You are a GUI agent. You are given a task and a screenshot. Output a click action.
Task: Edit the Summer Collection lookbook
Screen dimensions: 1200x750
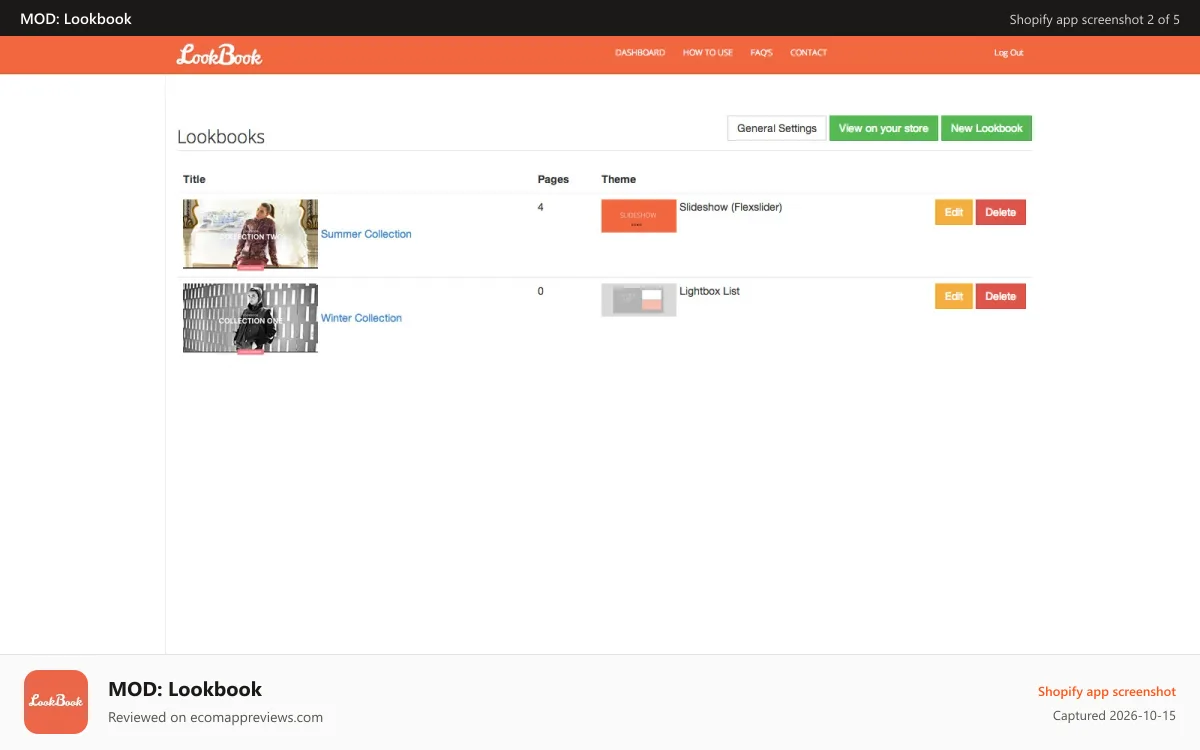point(954,212)
